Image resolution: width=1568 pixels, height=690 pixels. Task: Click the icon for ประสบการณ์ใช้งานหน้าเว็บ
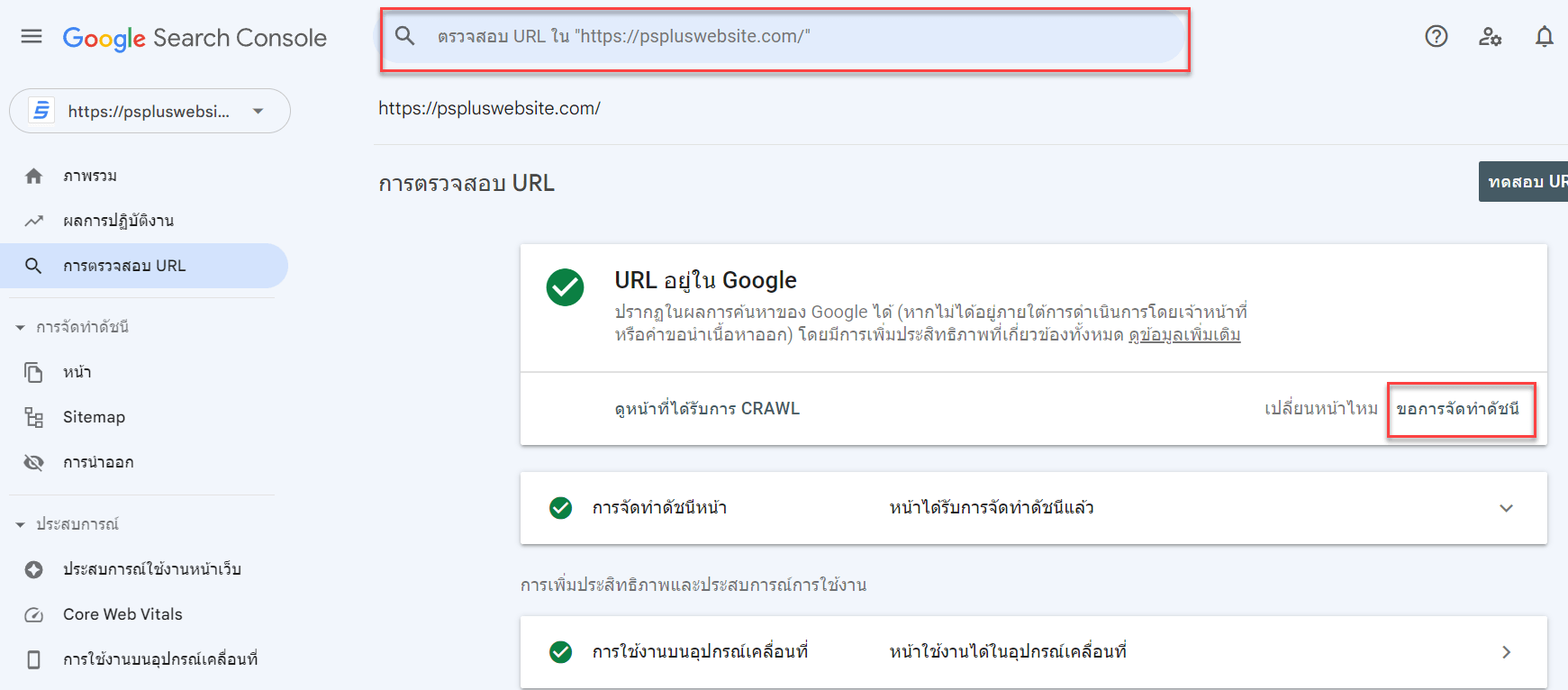[x=34, y=569]
